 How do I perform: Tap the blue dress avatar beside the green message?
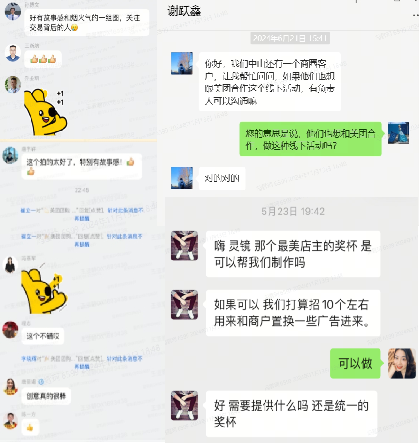398,133
